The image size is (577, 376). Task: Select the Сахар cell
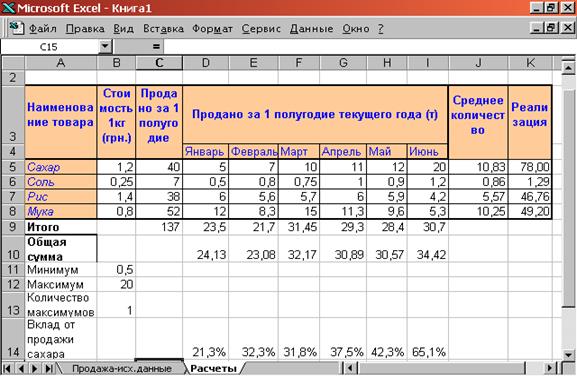(x=61, y=167)
